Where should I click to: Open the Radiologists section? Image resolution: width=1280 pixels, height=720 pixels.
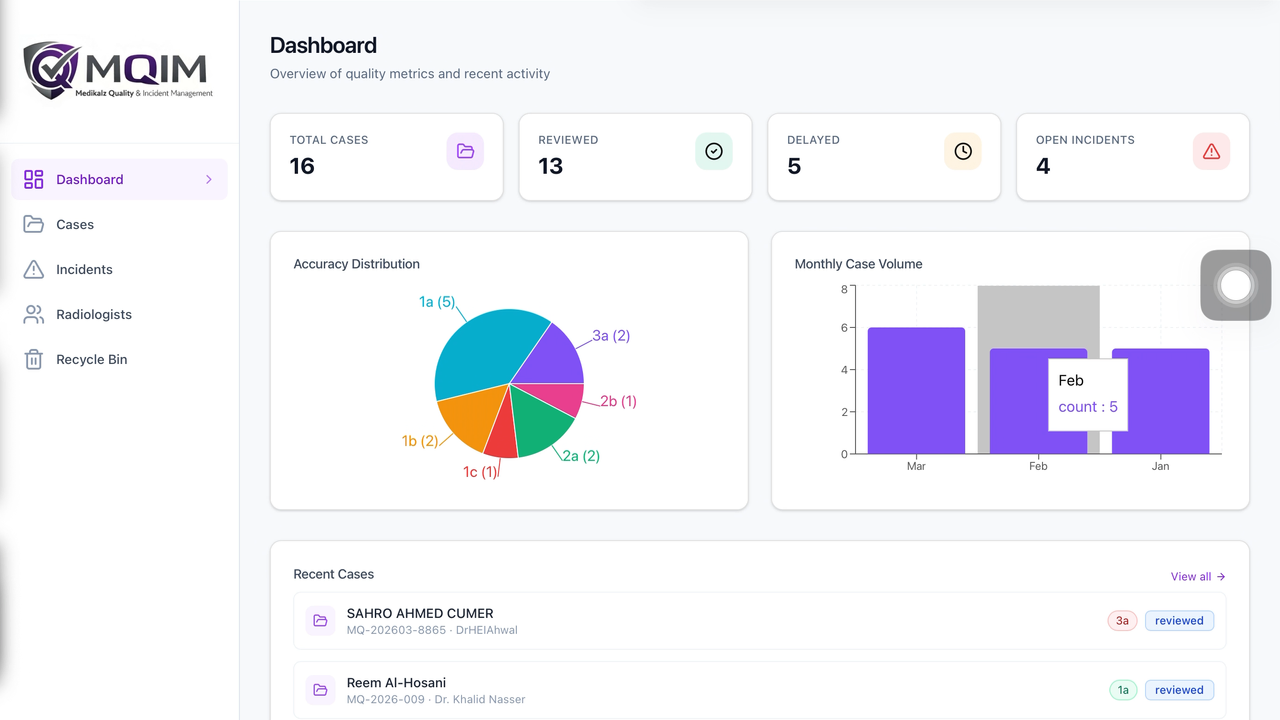pyautogui.click(x=119, y=314)
